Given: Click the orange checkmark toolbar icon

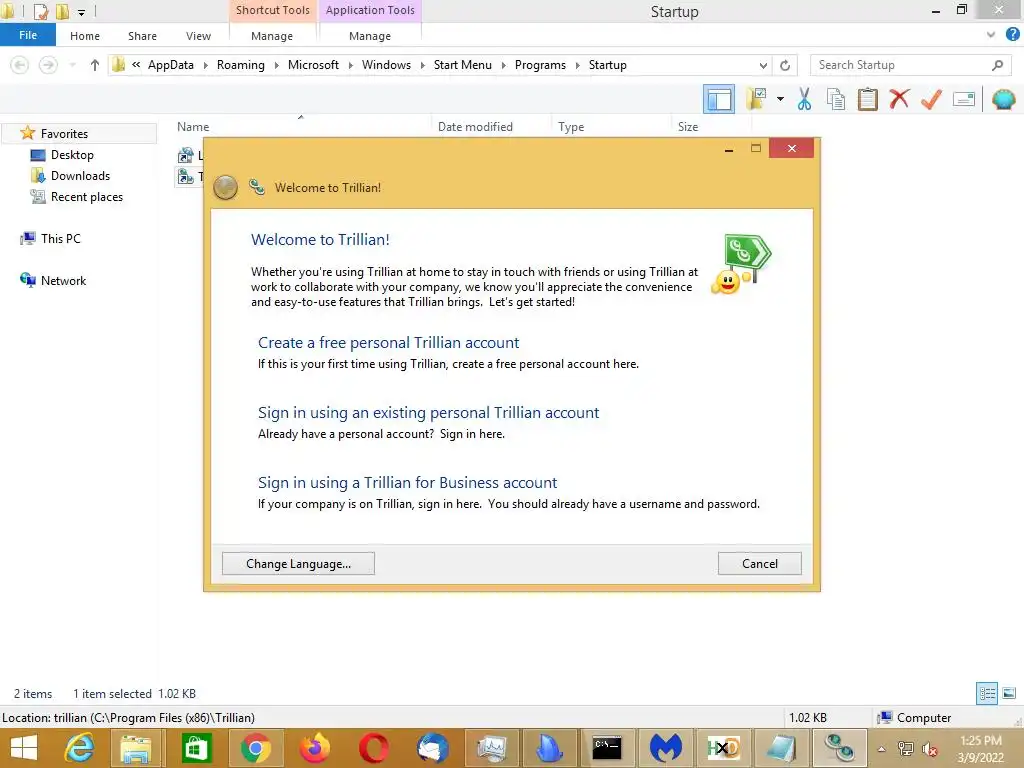Looking at the screenshot, I should click(x=931, y=99).
